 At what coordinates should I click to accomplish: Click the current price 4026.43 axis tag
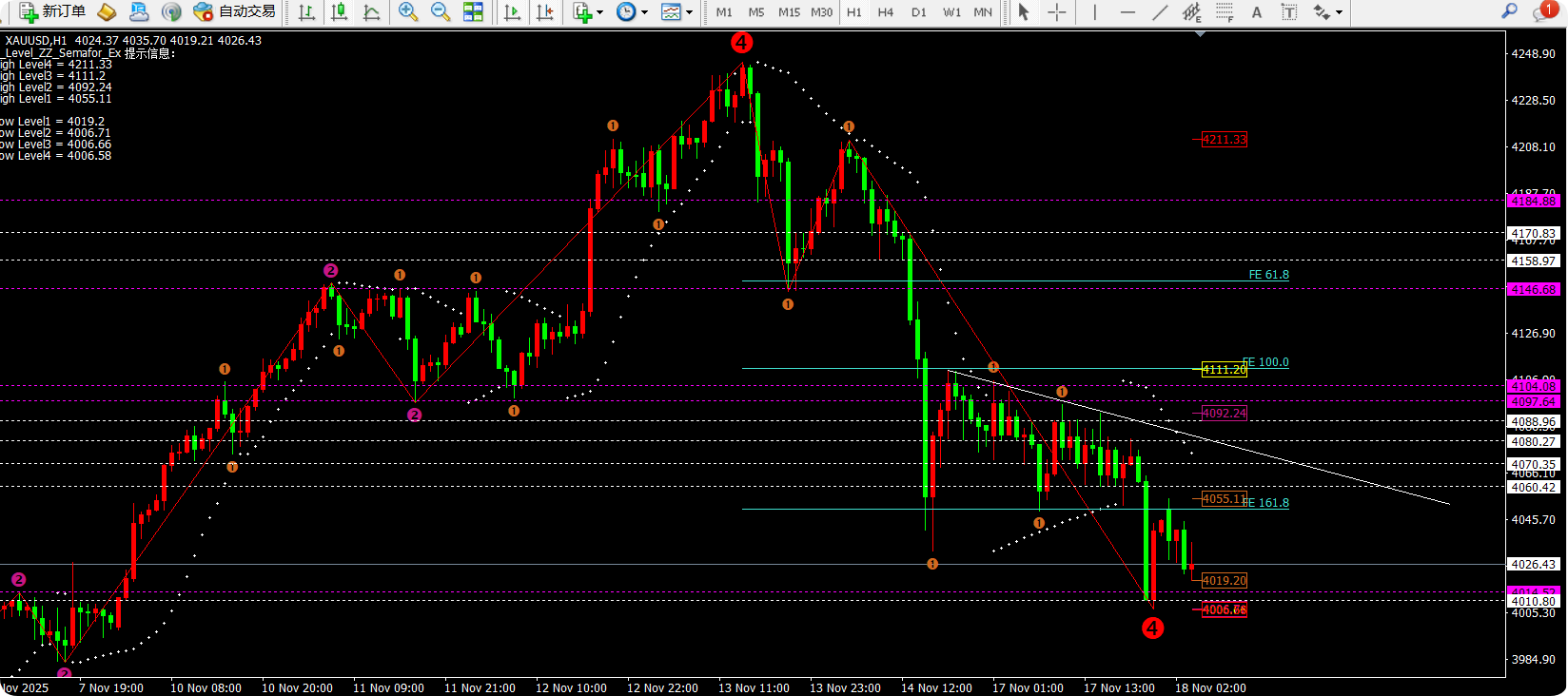[x=1534, y=565]
